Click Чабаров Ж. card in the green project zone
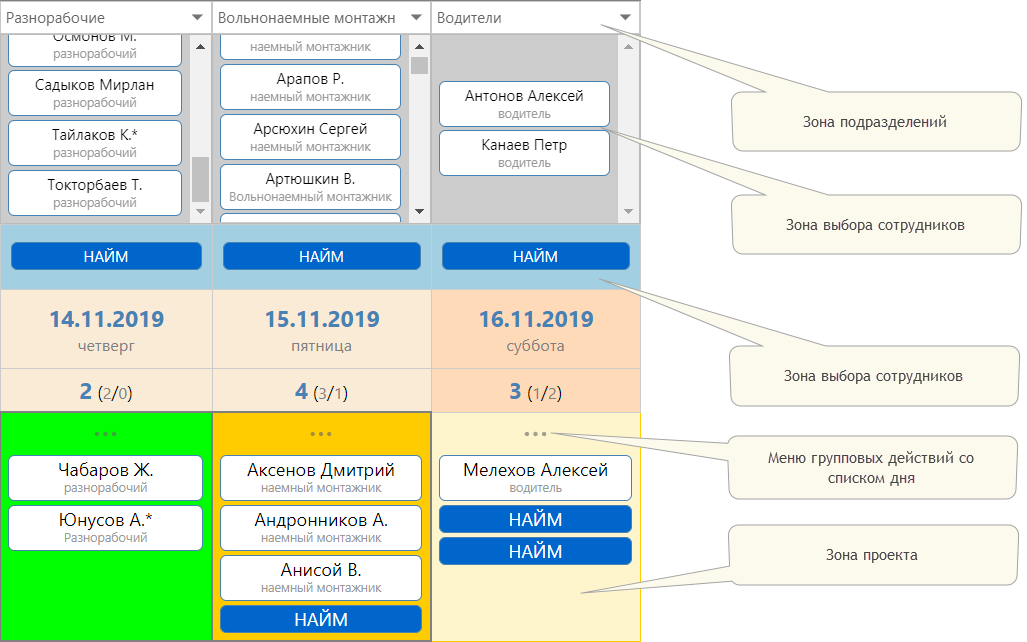The width and height of the screenshot is (1027, 642). [106, 477]
